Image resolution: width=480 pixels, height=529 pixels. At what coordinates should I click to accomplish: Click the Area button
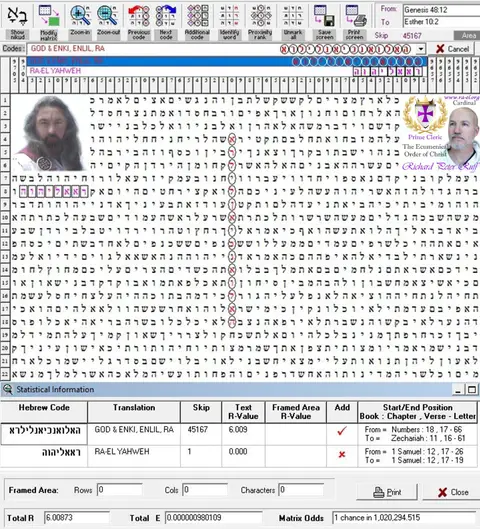point(467,35)
